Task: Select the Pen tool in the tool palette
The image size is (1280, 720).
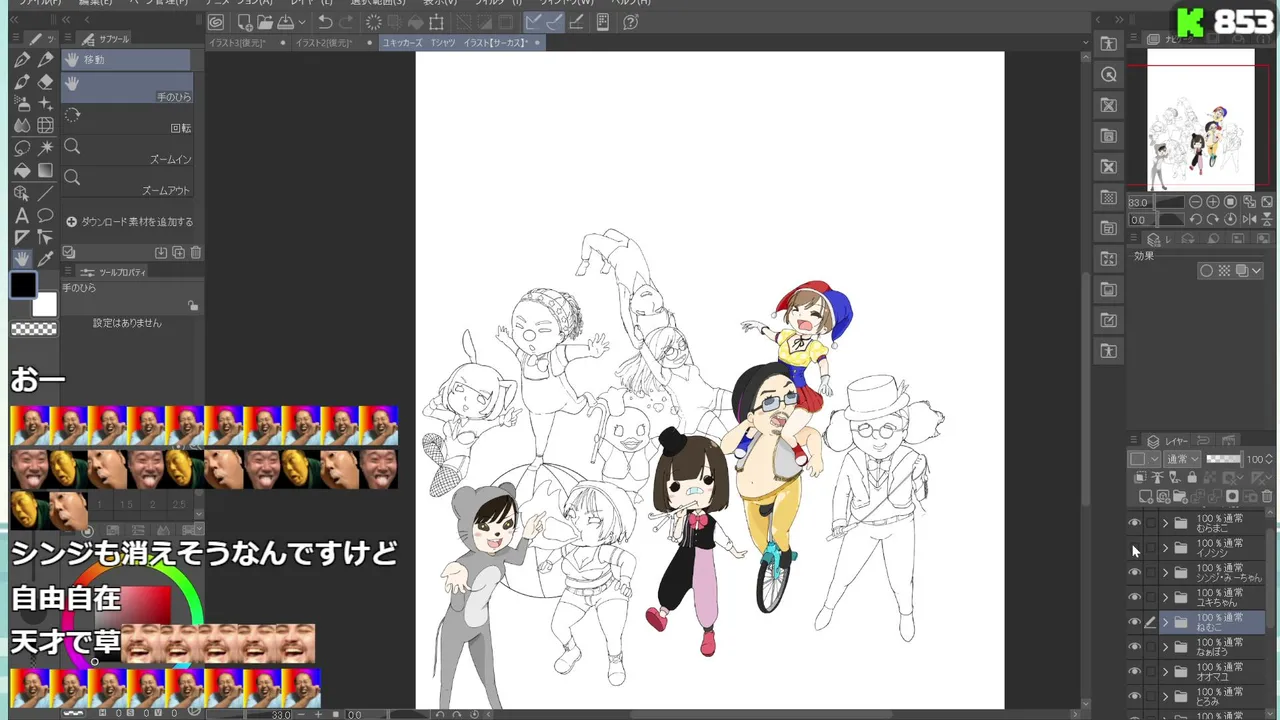Action: point(22,60)
